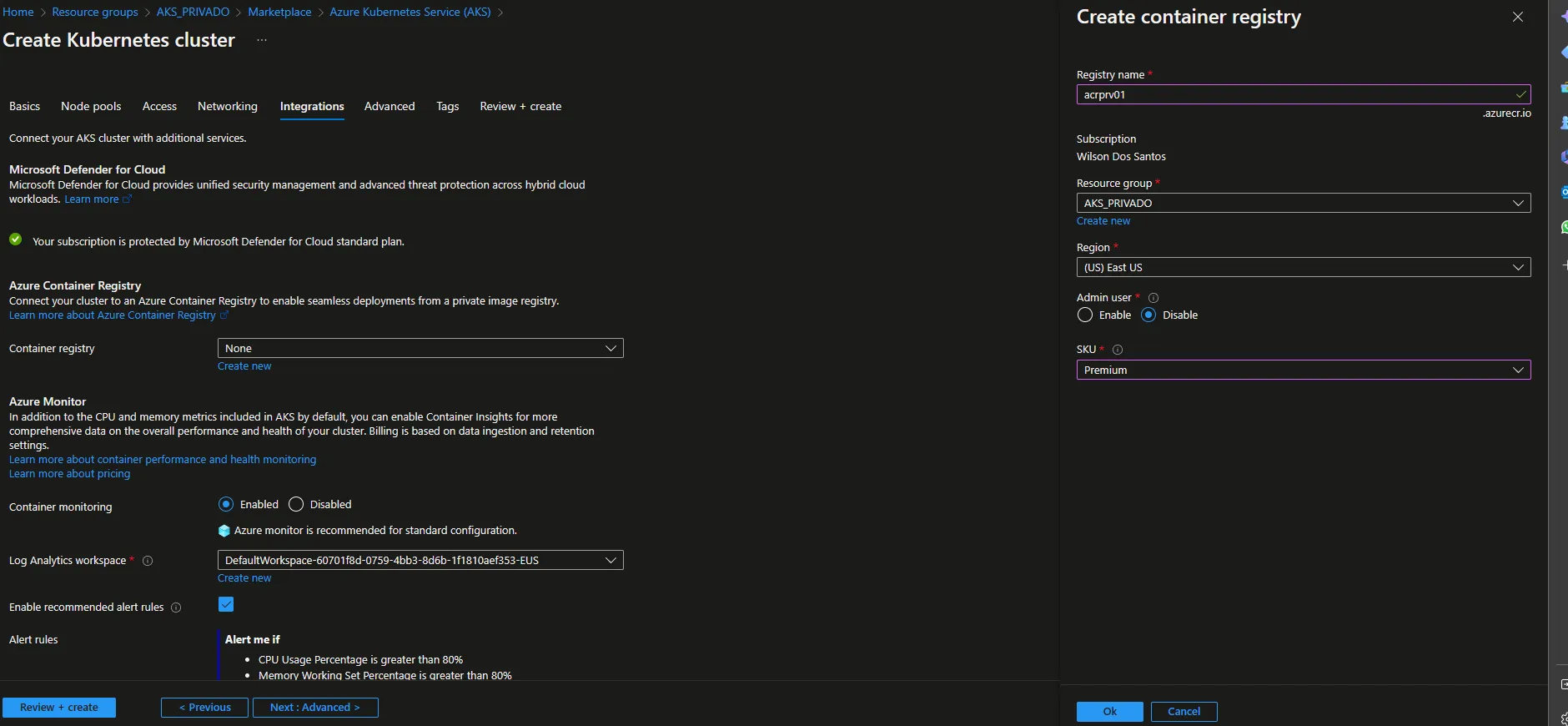Open the Container registry dropdown
This screenshot has height=726, width=1568.
[420, 348]
